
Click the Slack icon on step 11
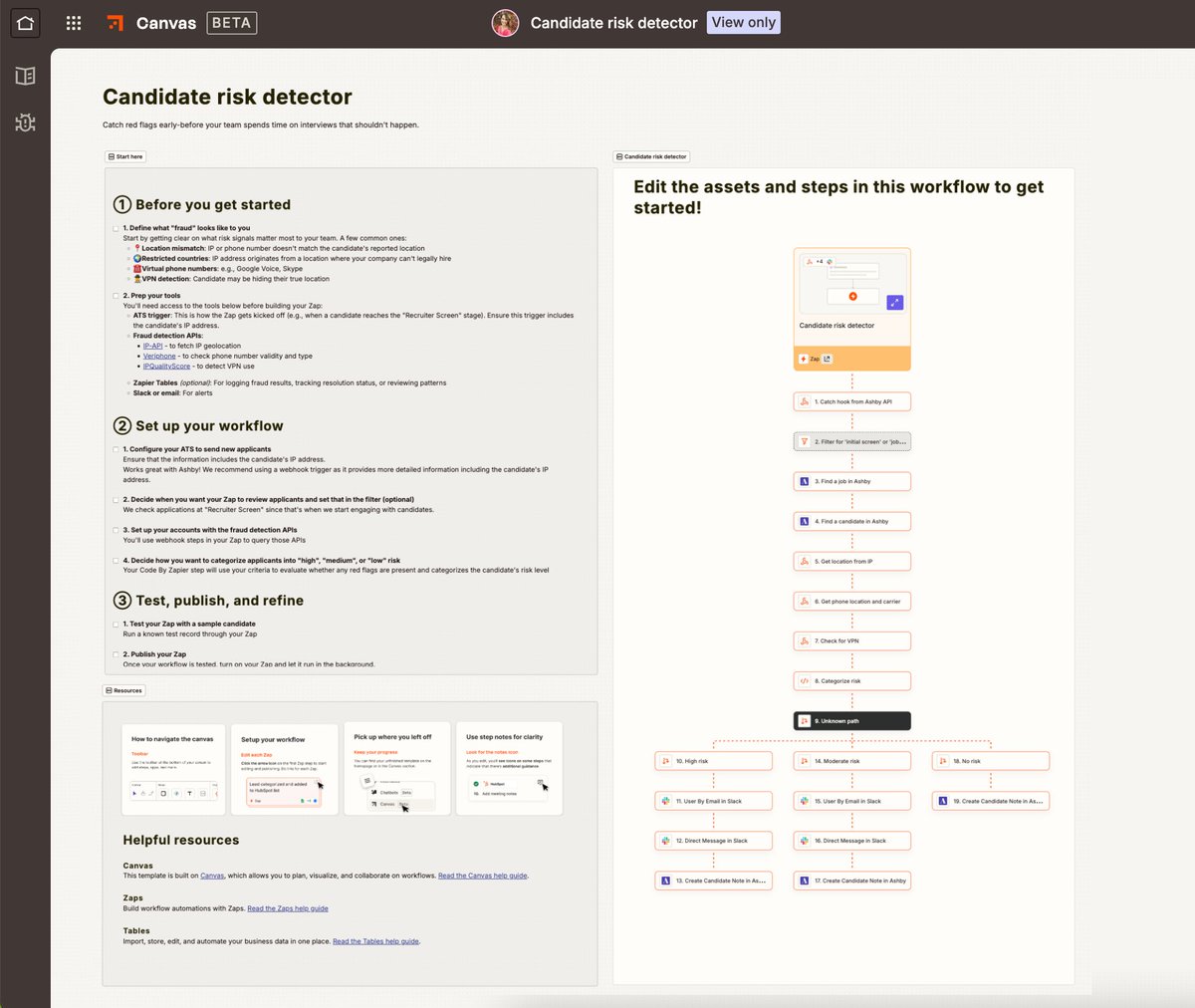[666, 801]
